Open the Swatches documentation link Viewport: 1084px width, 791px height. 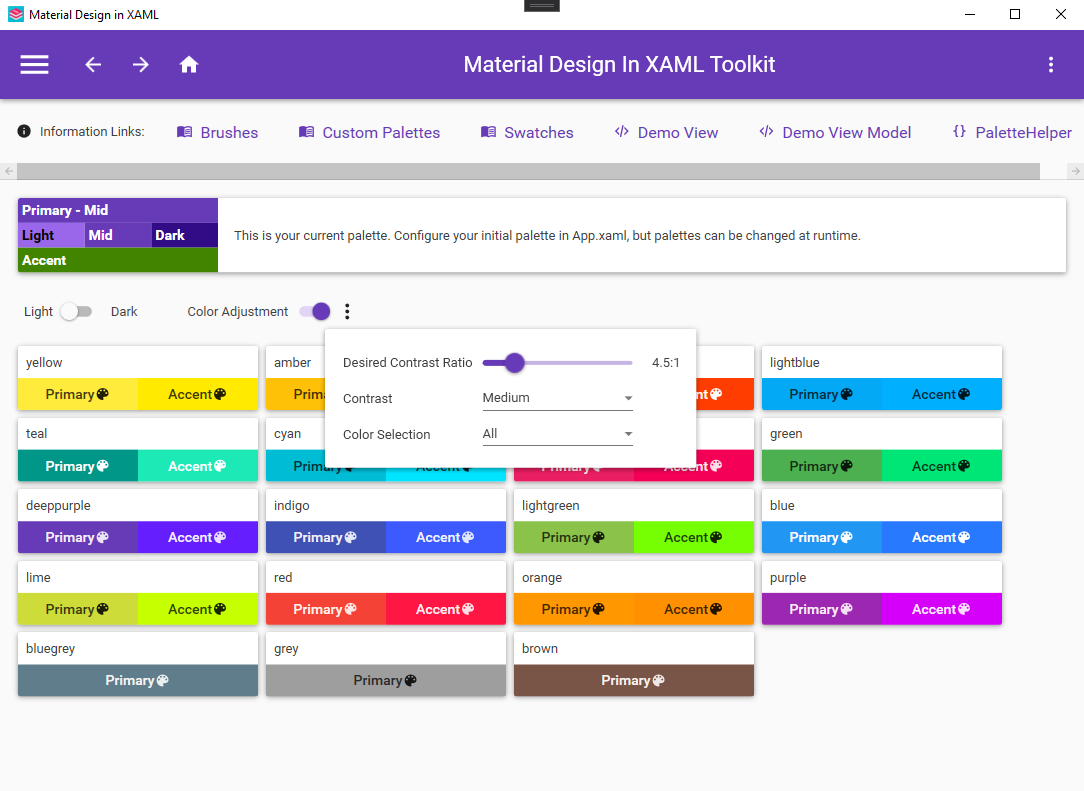527,132
